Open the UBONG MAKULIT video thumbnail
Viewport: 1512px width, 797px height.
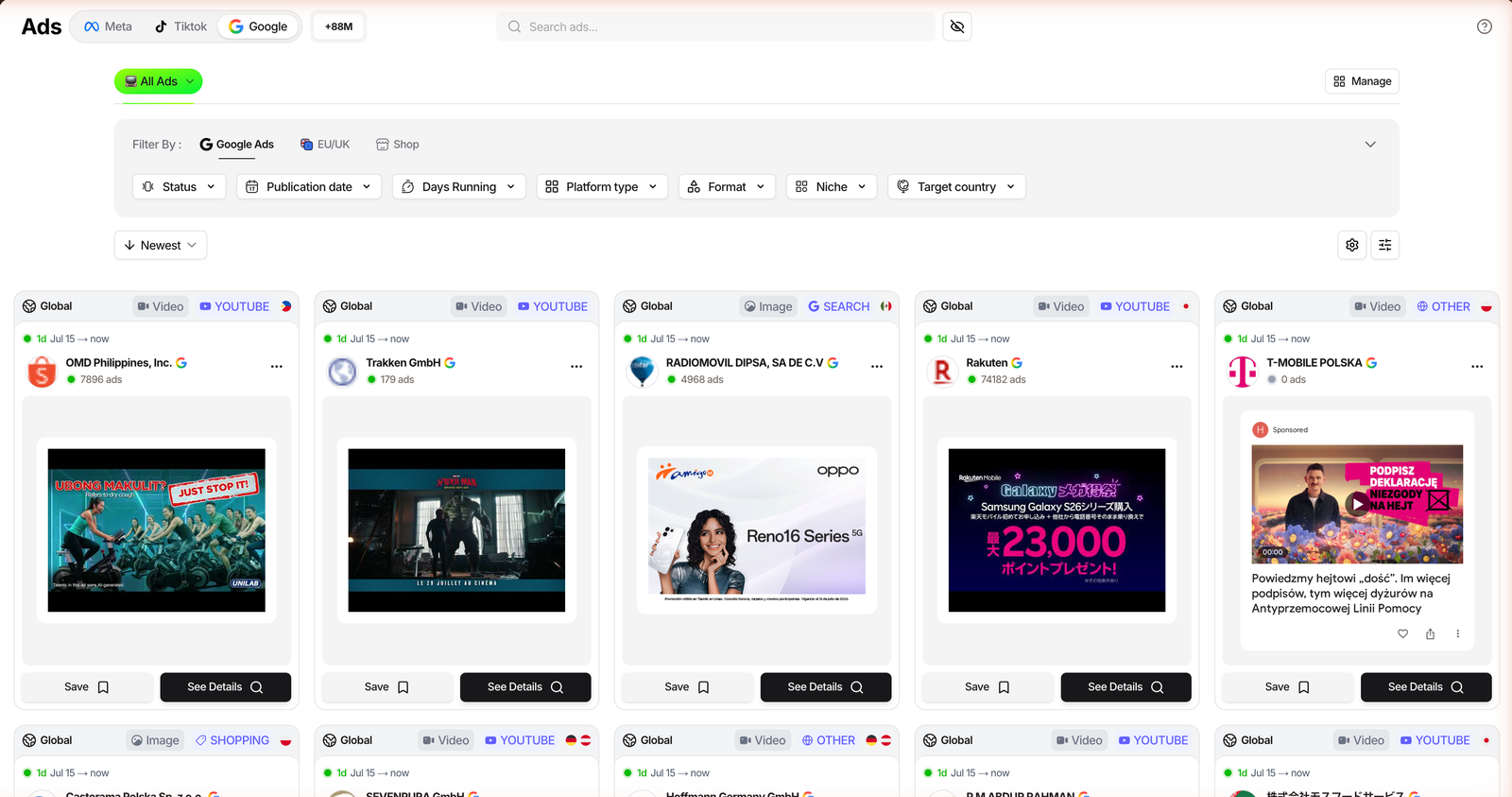coord(157,530)
